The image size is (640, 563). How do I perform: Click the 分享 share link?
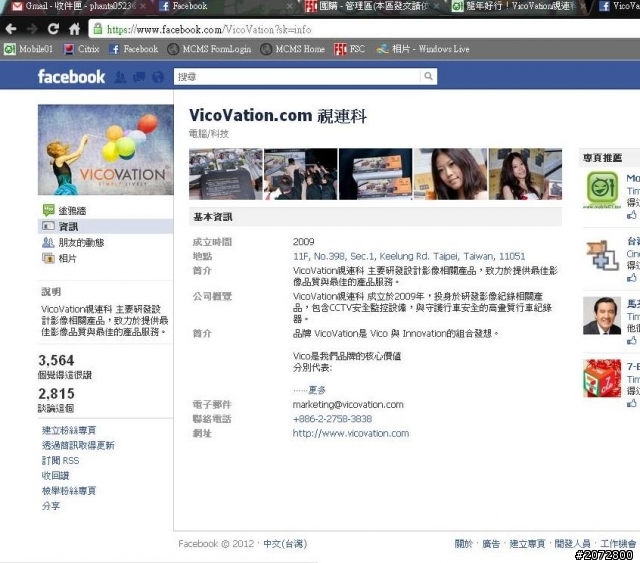(51, 506)
